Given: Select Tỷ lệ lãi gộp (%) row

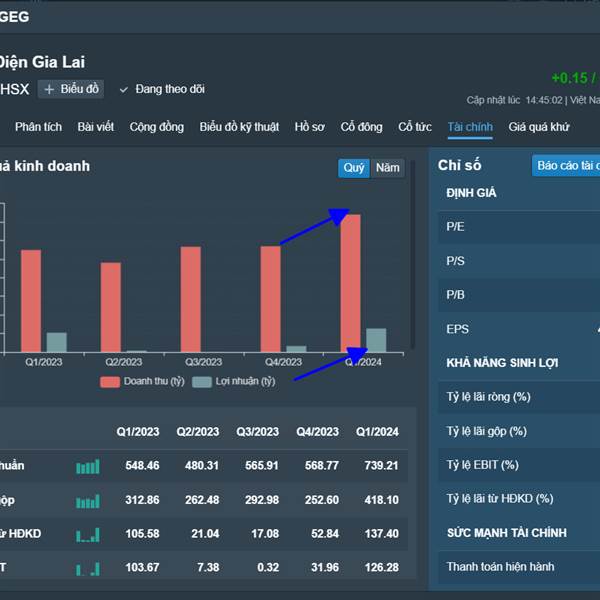Looking at the screenshot, I should point(519,431).
